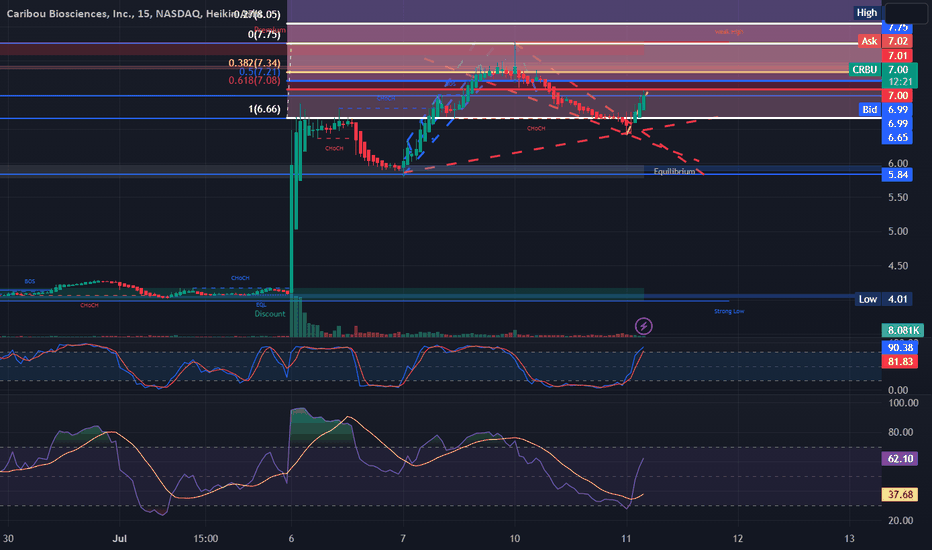Click the Strong Low label
This screenshot has width=932, height=550.
coord(729,311)
